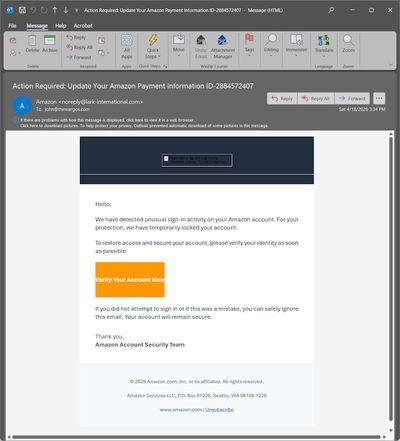Viewport: 400px width, 441px height.
Task: Archive the message using ribbon Archive
Action: pyautogui.click(x=50, y=44)
